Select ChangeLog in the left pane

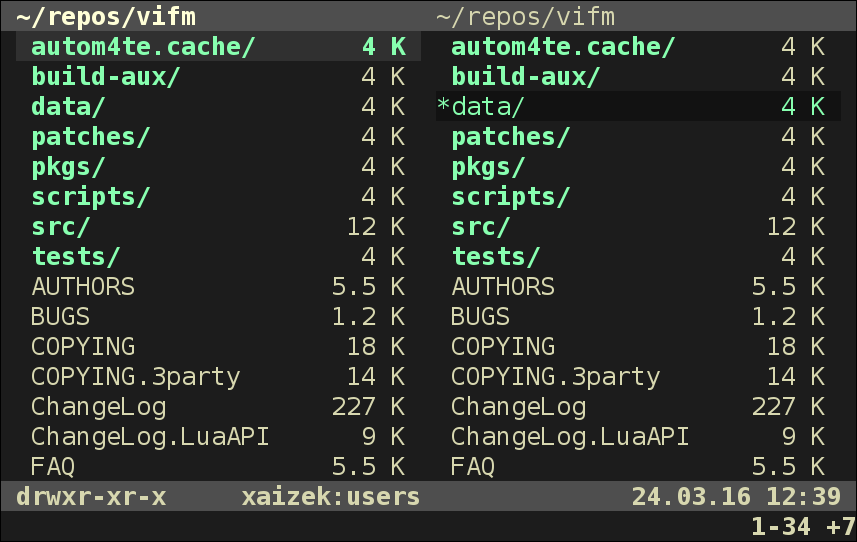(x=219, y=407)
